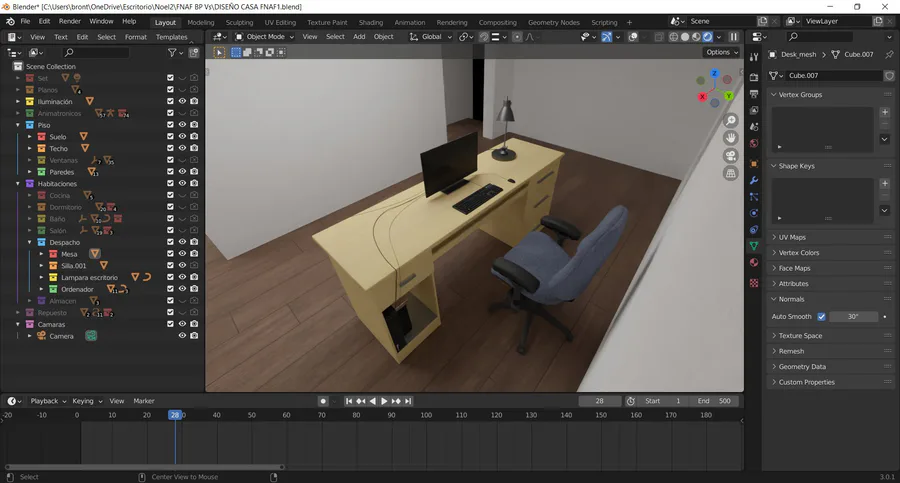Jump to timeline end frame button
This screenshot has height=483, width=900.
coord(408,401)
